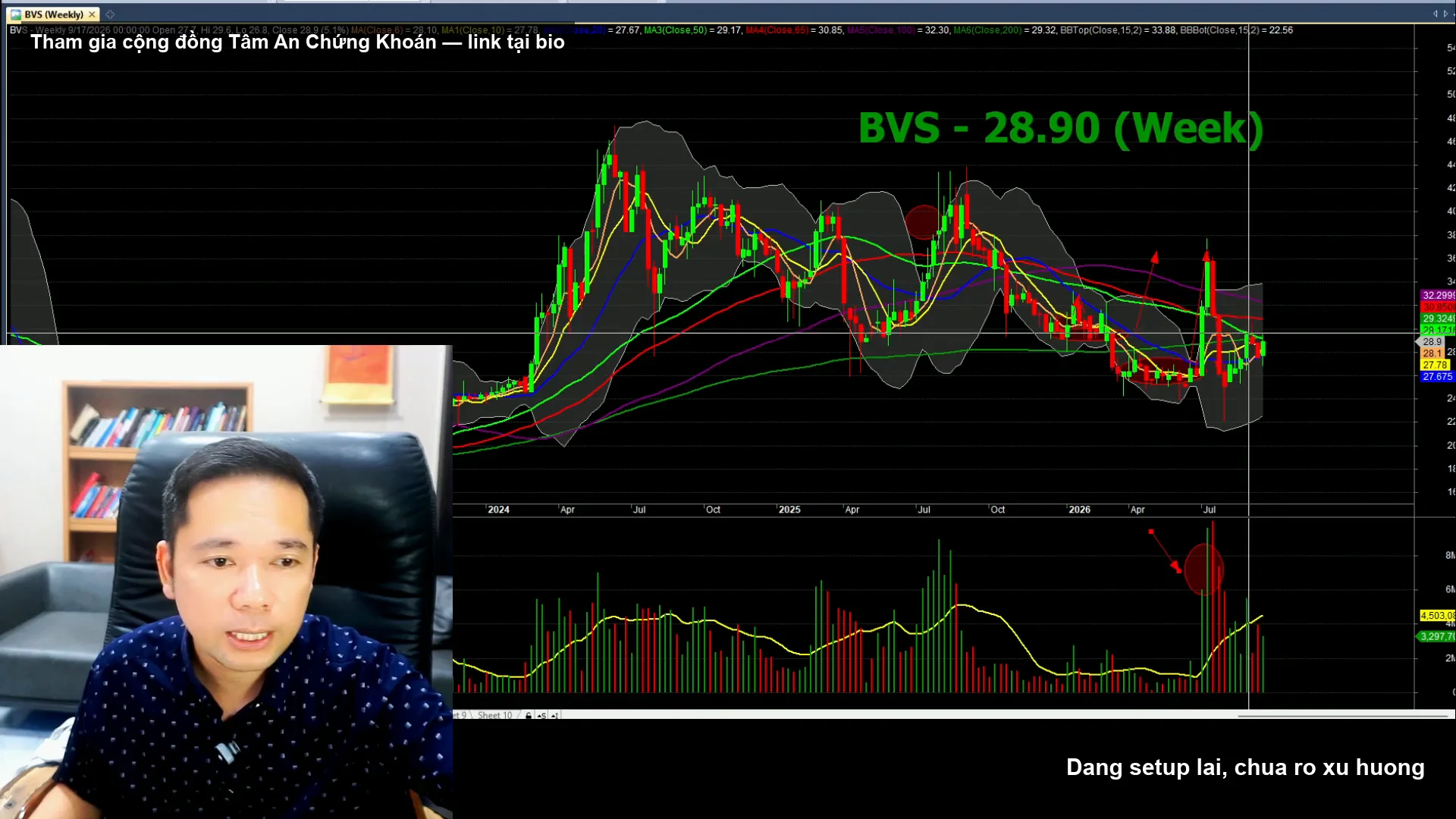Image resolution: width=1456 pixels, height=819 pixels.
Task: Click the 4,503 yellow volume label
Action: click(x=1437, y=616)
